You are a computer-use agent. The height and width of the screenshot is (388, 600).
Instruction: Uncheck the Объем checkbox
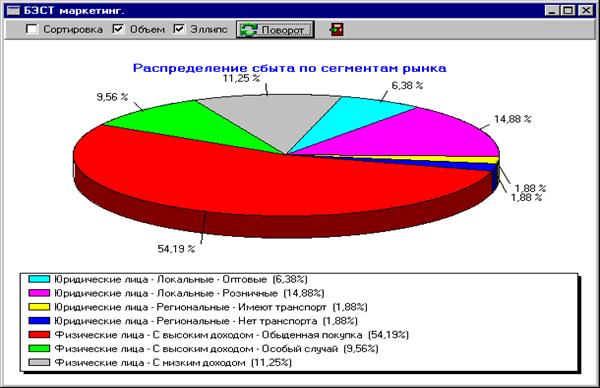(x=118, y=29)
